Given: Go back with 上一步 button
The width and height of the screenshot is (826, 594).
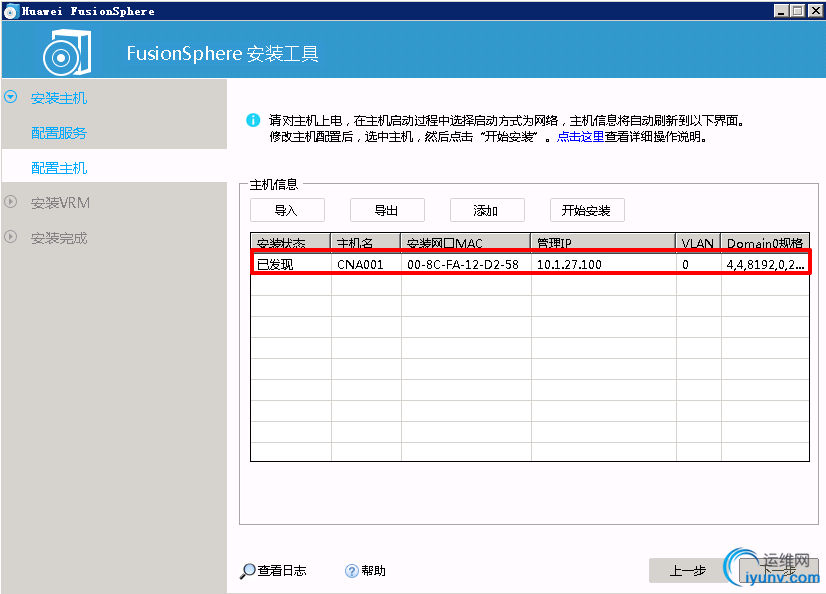Looking at the screenshot, I should tap(688, 571).
